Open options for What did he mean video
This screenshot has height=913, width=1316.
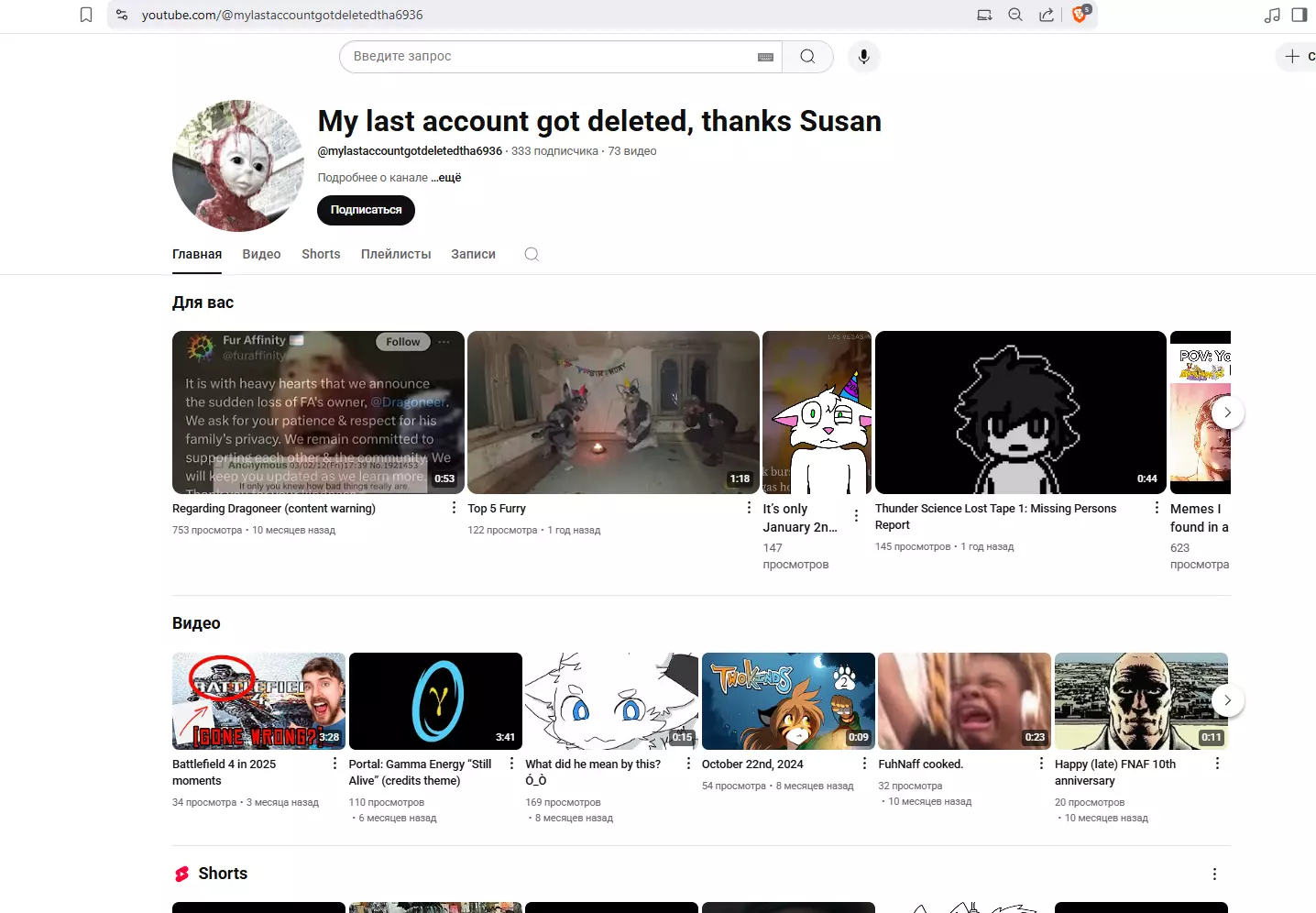688,764
